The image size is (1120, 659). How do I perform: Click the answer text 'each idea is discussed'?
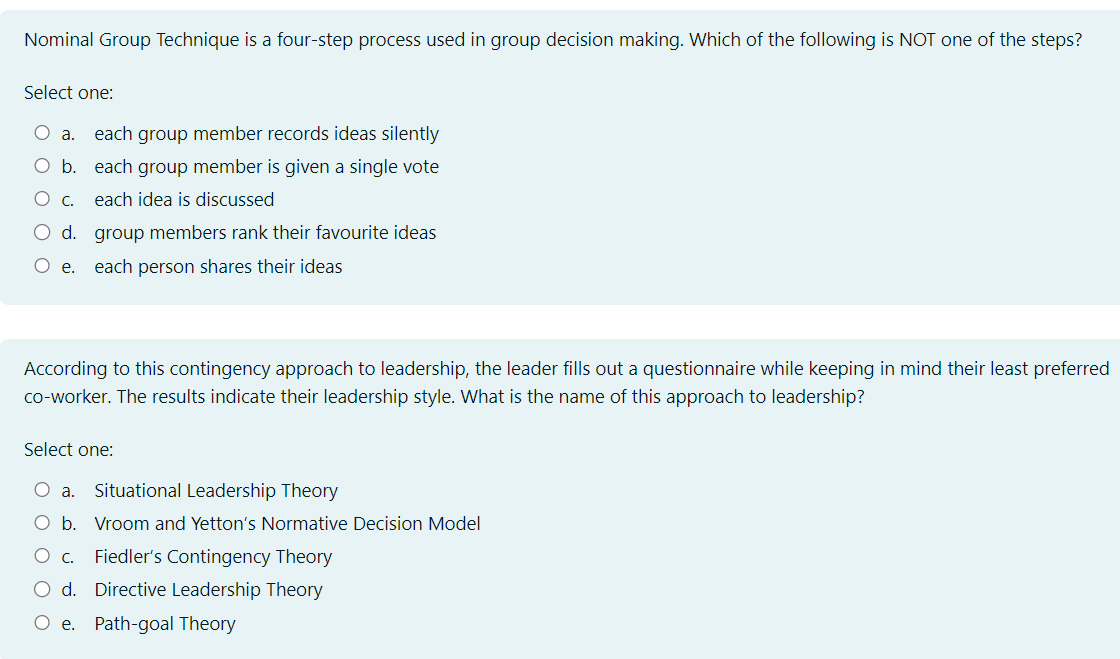(183, 199)
